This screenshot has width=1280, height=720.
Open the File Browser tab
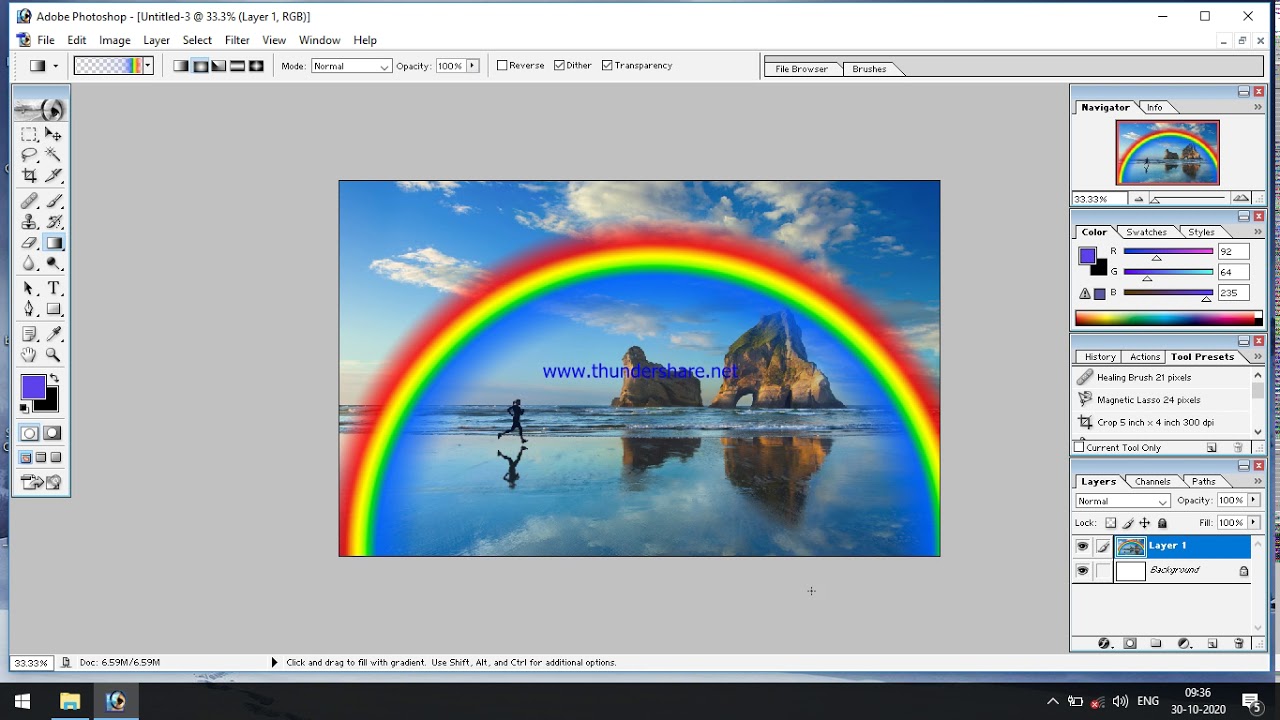tap(802, 69)
